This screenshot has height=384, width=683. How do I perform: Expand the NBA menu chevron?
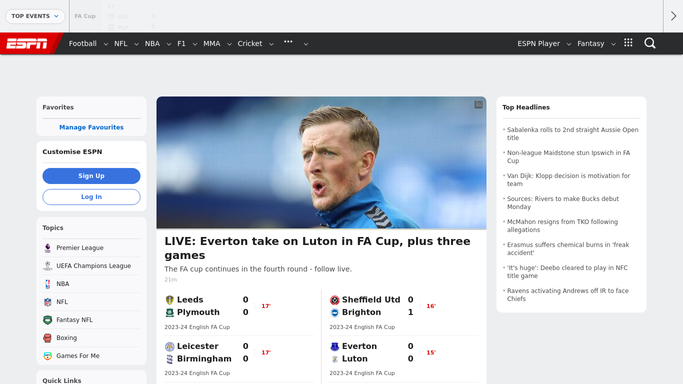(169, 44)
